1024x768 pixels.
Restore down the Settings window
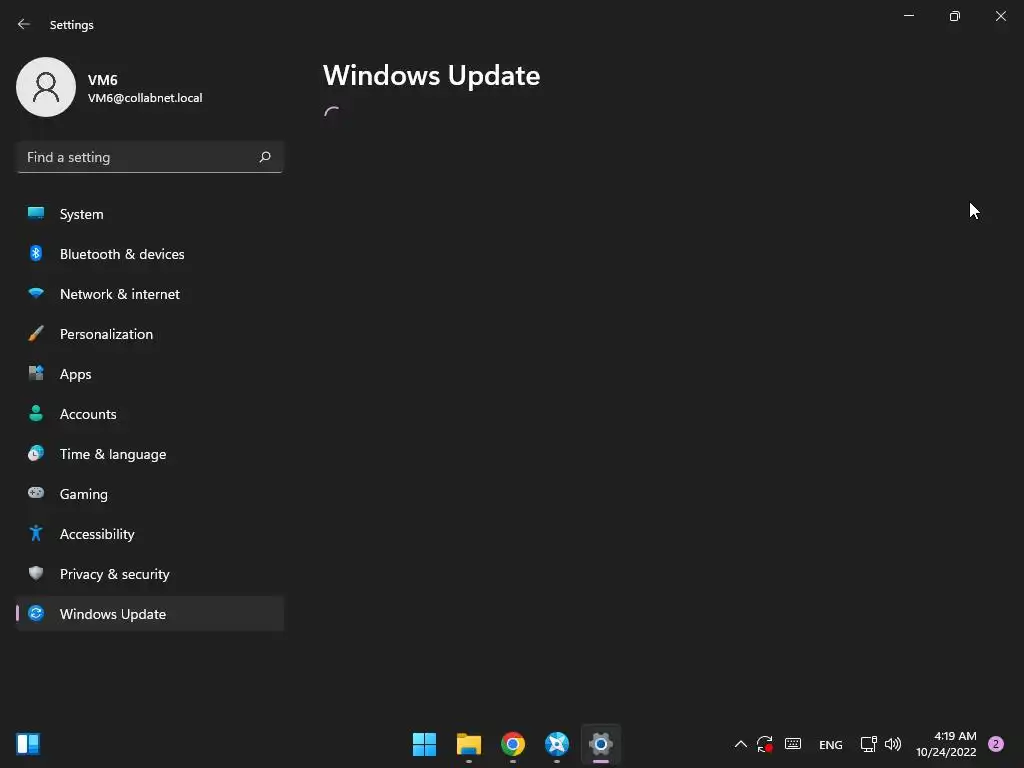955,16
